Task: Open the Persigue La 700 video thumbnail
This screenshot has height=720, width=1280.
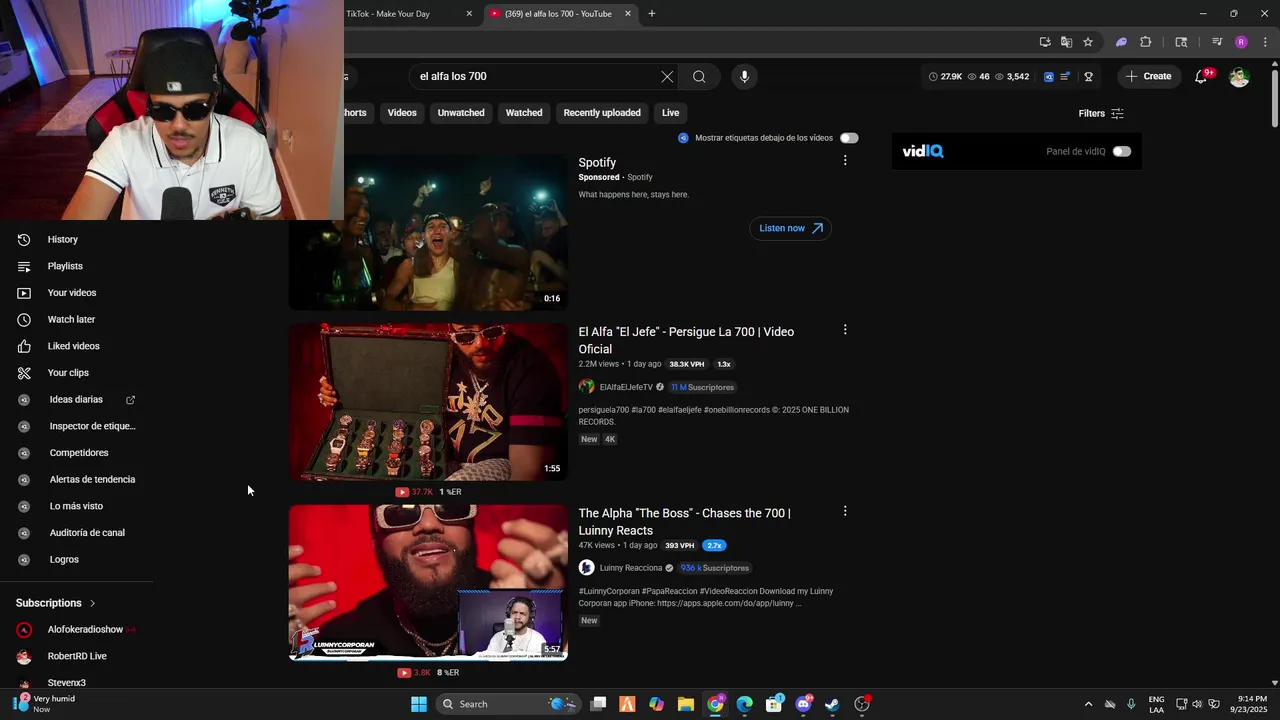Action: tap(428, 402)
